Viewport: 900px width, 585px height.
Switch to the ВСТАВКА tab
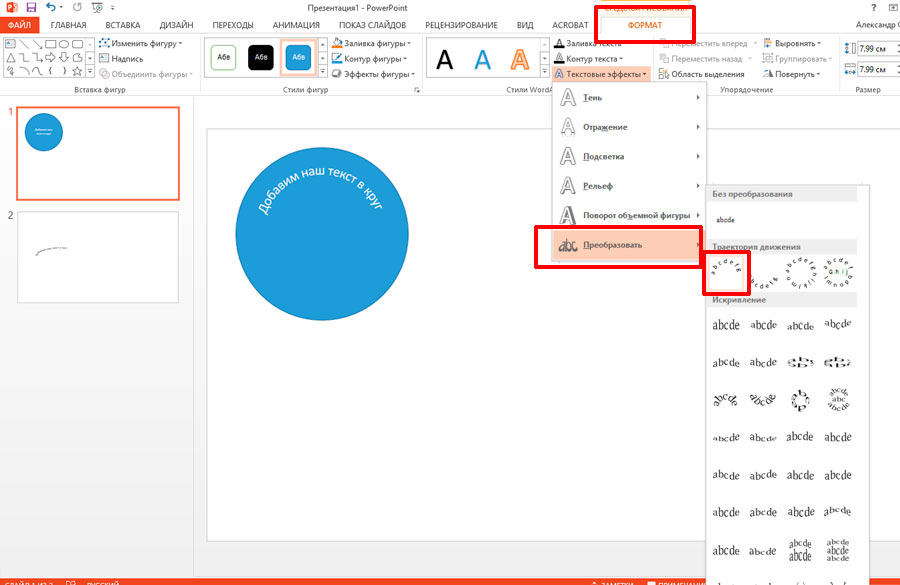(123, 25)
